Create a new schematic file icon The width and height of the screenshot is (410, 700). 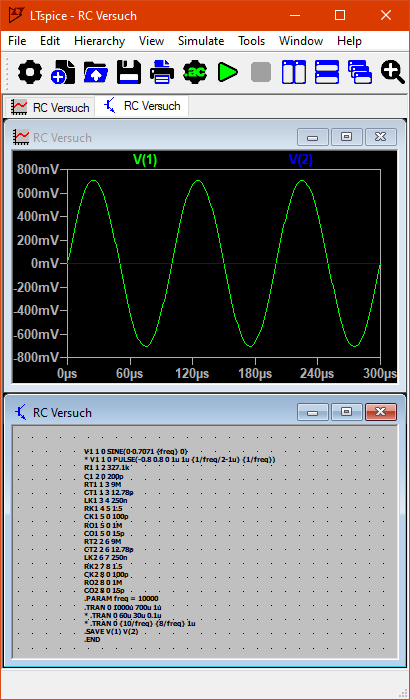point(63,72)
